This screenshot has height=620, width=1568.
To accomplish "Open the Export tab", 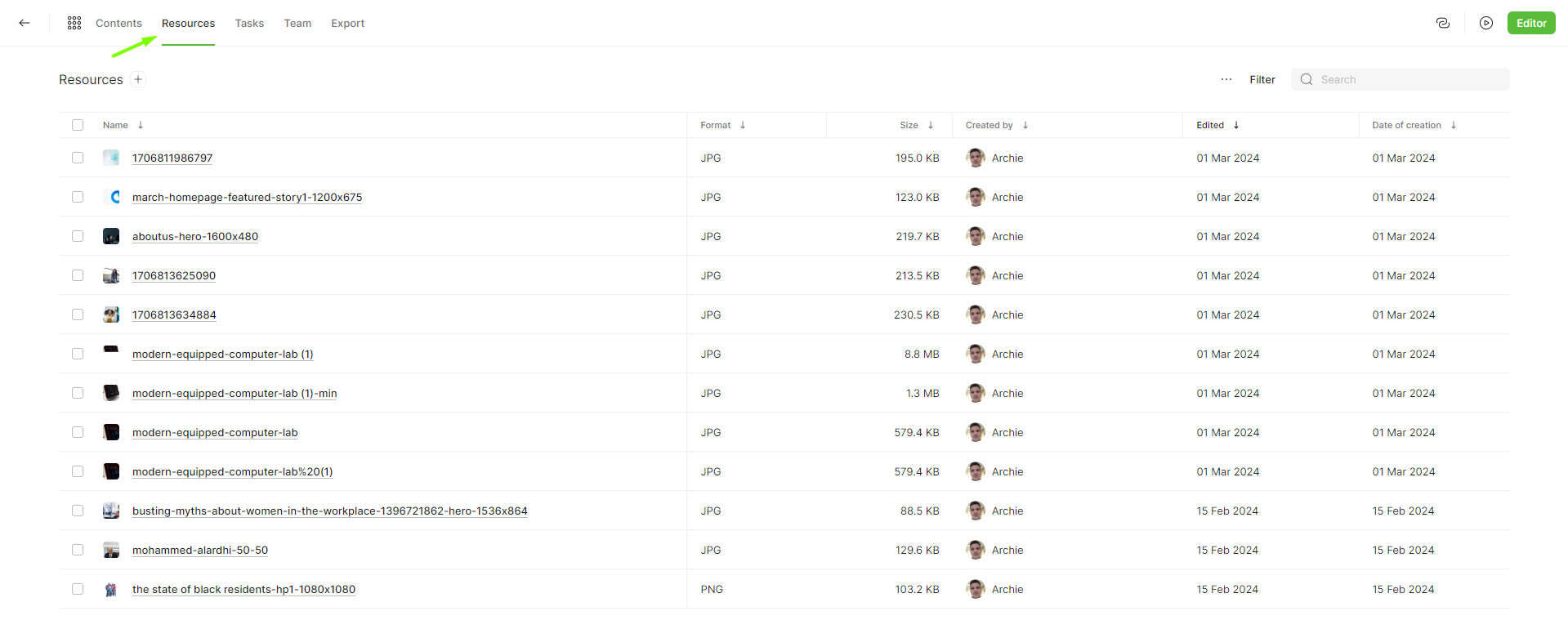I will point(347,23).
